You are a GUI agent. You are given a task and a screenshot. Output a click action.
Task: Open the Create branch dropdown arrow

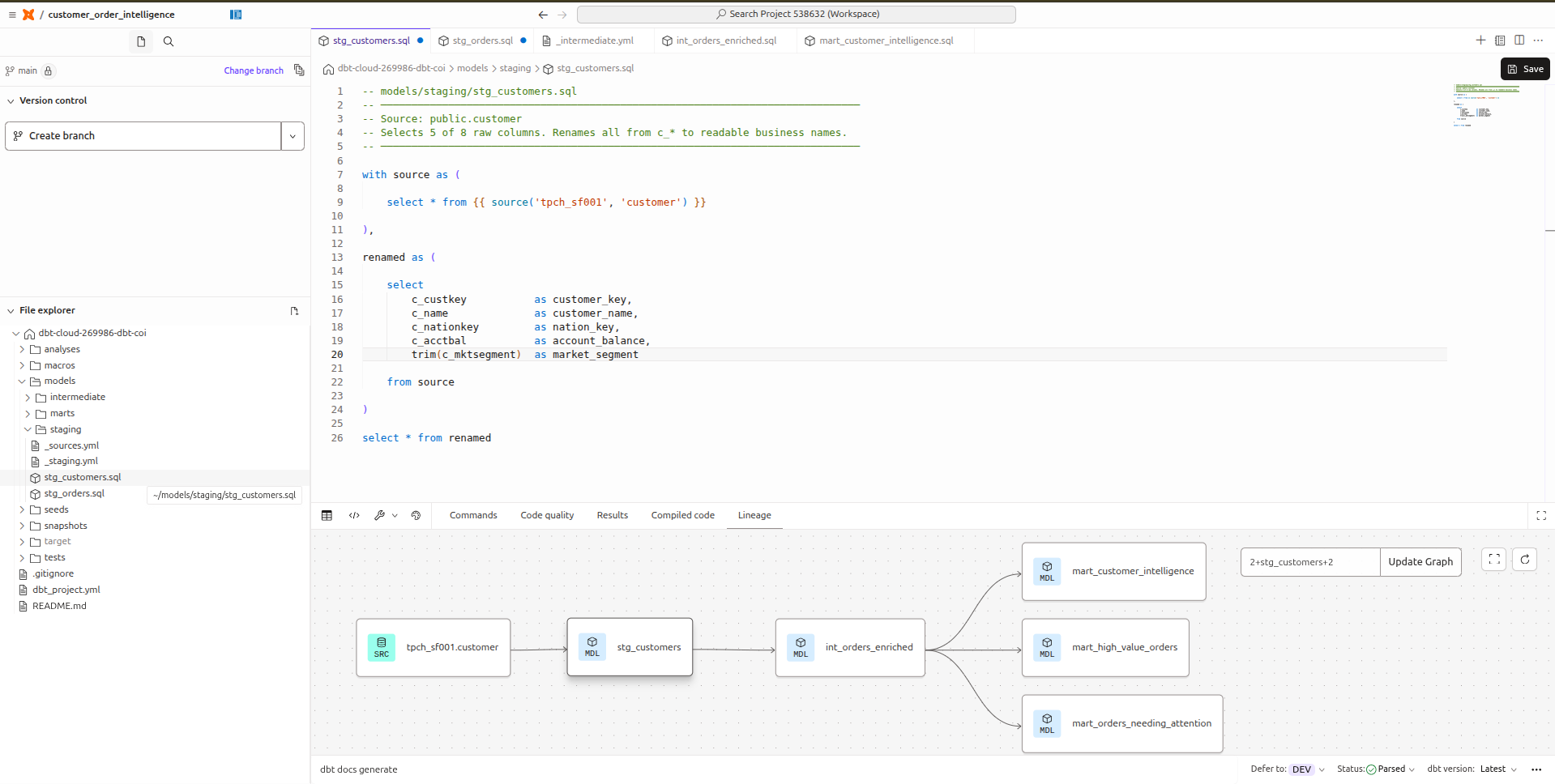pyautogui.click(x=293, y=136)
